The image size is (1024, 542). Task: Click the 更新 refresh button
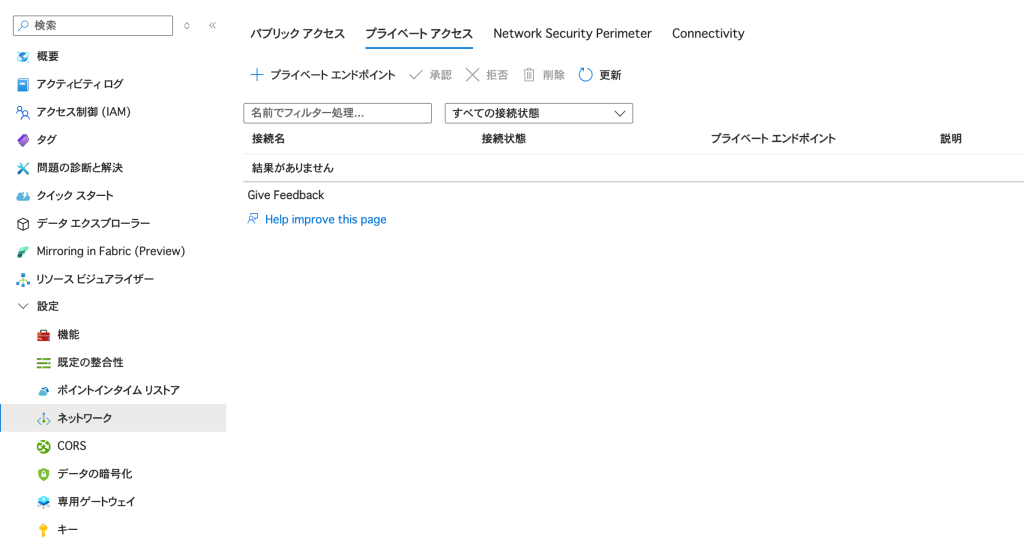(600, 75)
